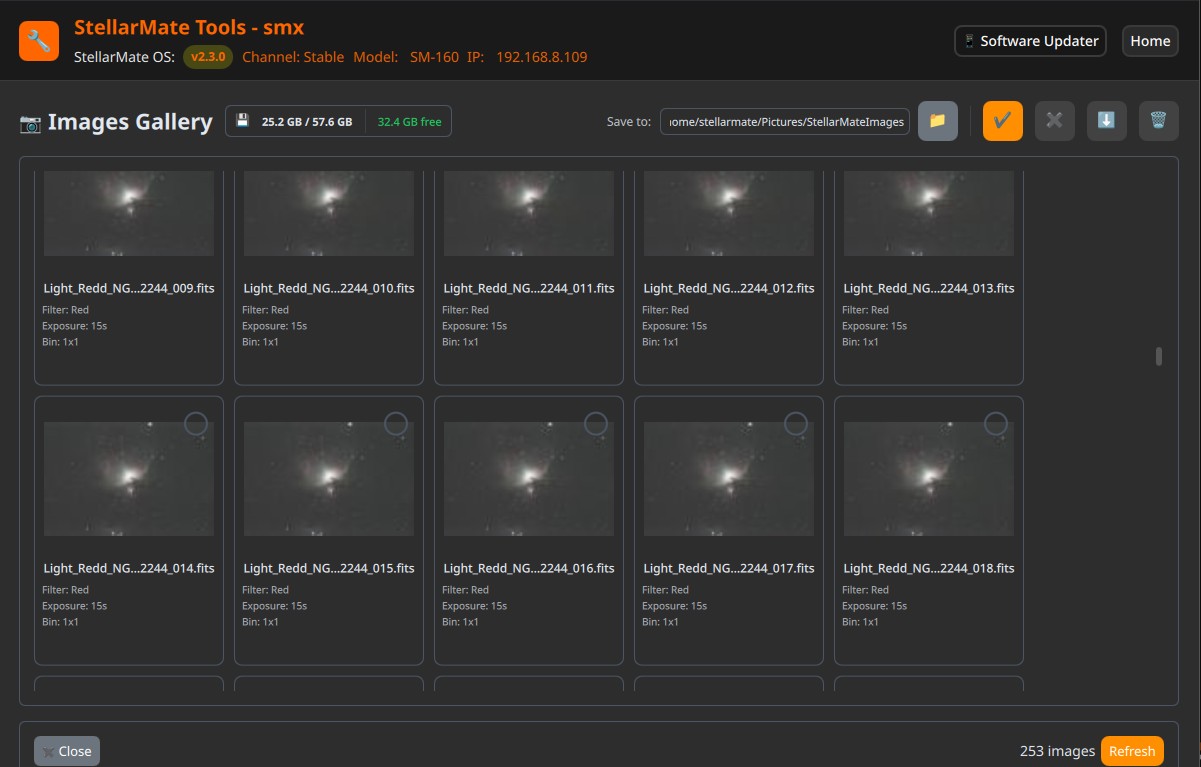Screen dimensions: 1201x767
Task: Select the image 2244_017.fits checkbox circle
Action: click(796, 424)
